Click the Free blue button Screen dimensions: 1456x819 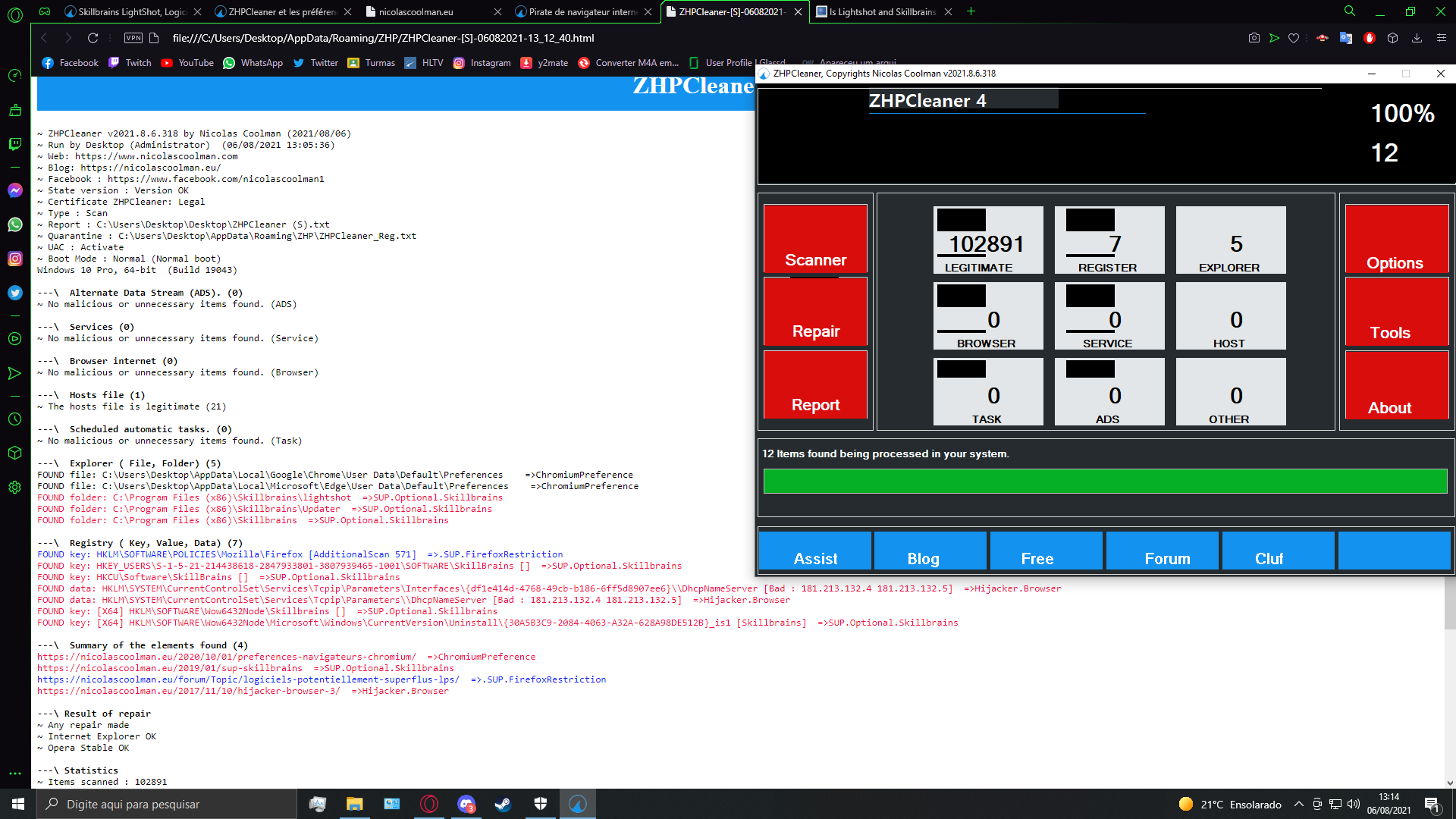pyautogui.click(x=1046, y=551)
